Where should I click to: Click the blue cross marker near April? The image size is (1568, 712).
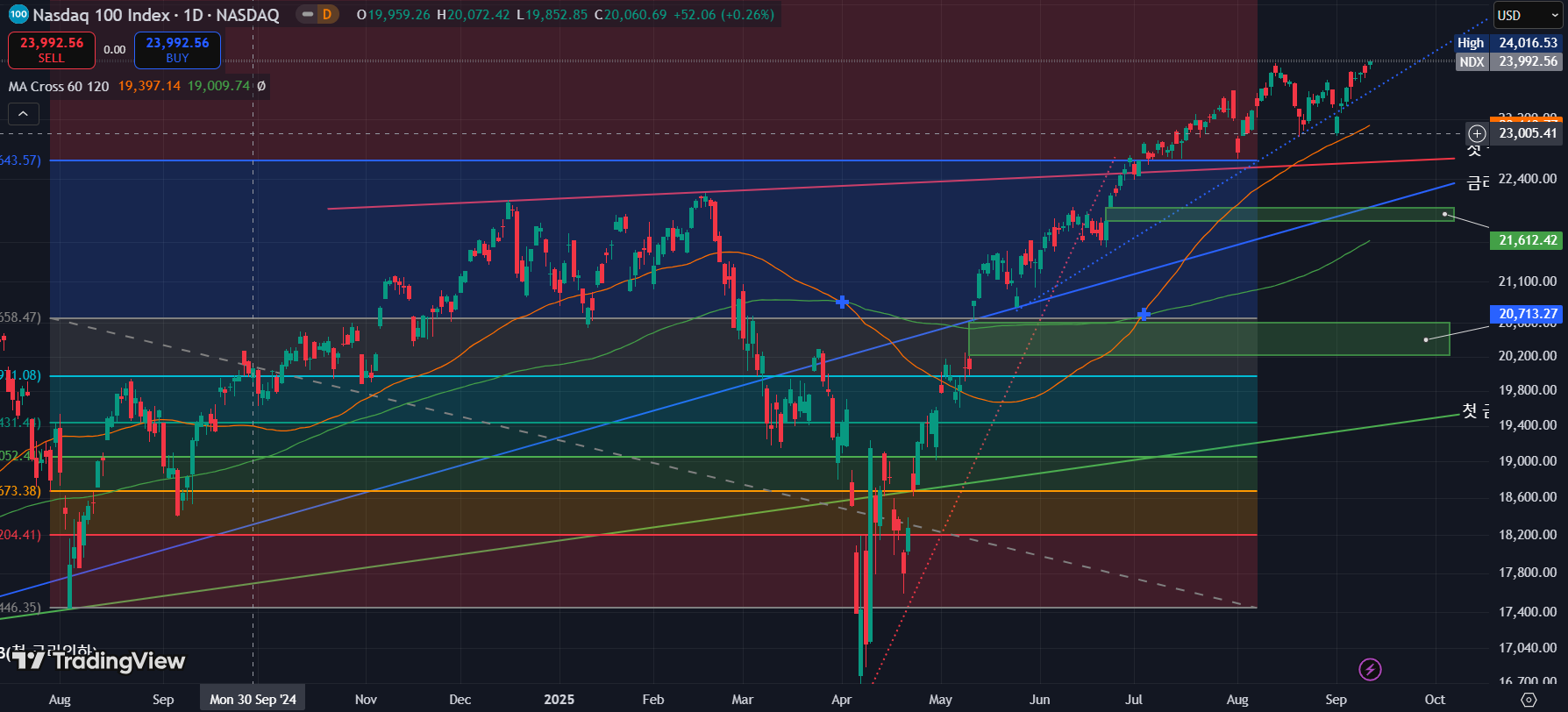click(x=842, y=302)
